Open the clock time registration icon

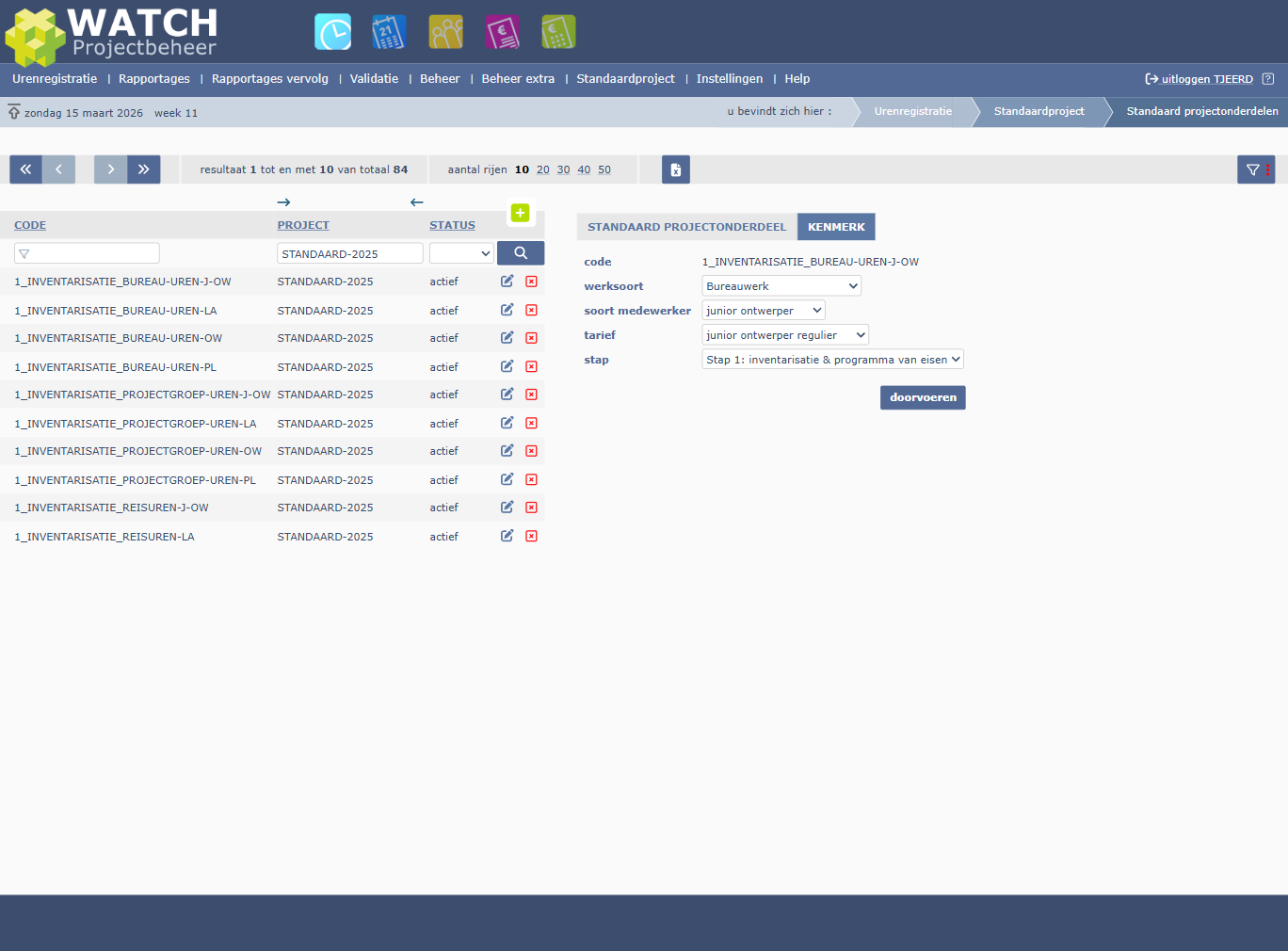coord(332,32)
